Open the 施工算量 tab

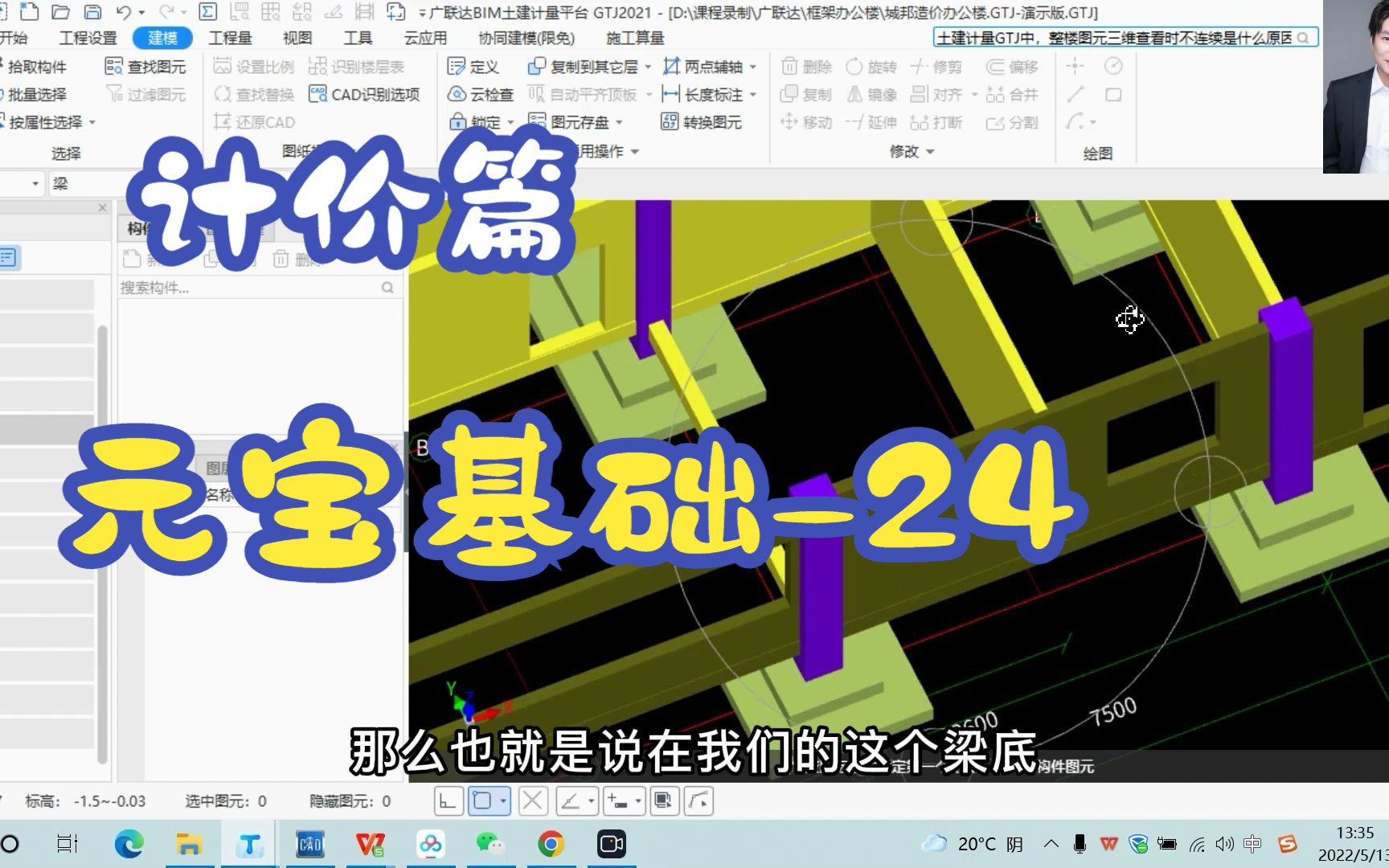pyautogui.click(x=635, y=38)
